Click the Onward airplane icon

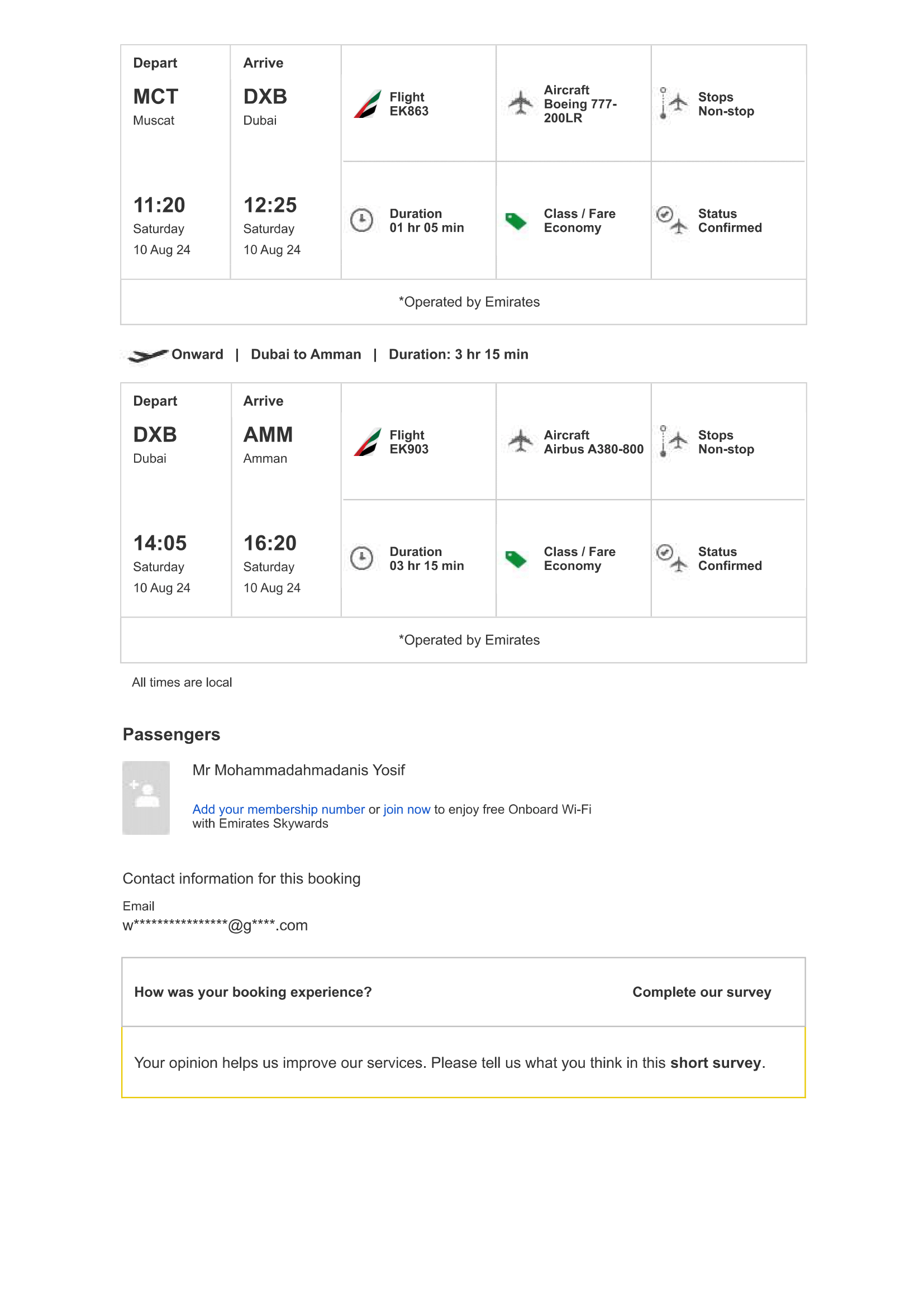[x=147, y=355]
